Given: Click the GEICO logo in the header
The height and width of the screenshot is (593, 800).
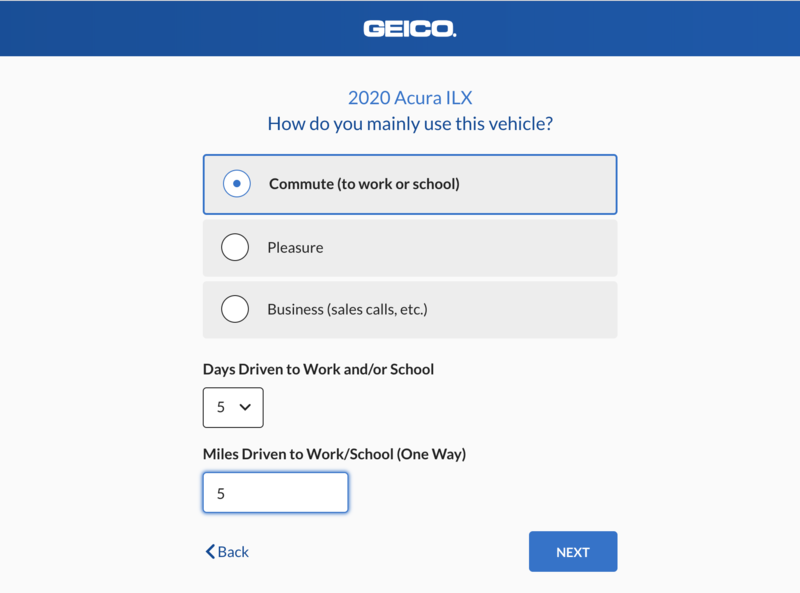Looking at the screenshot, I should (409, 29).
